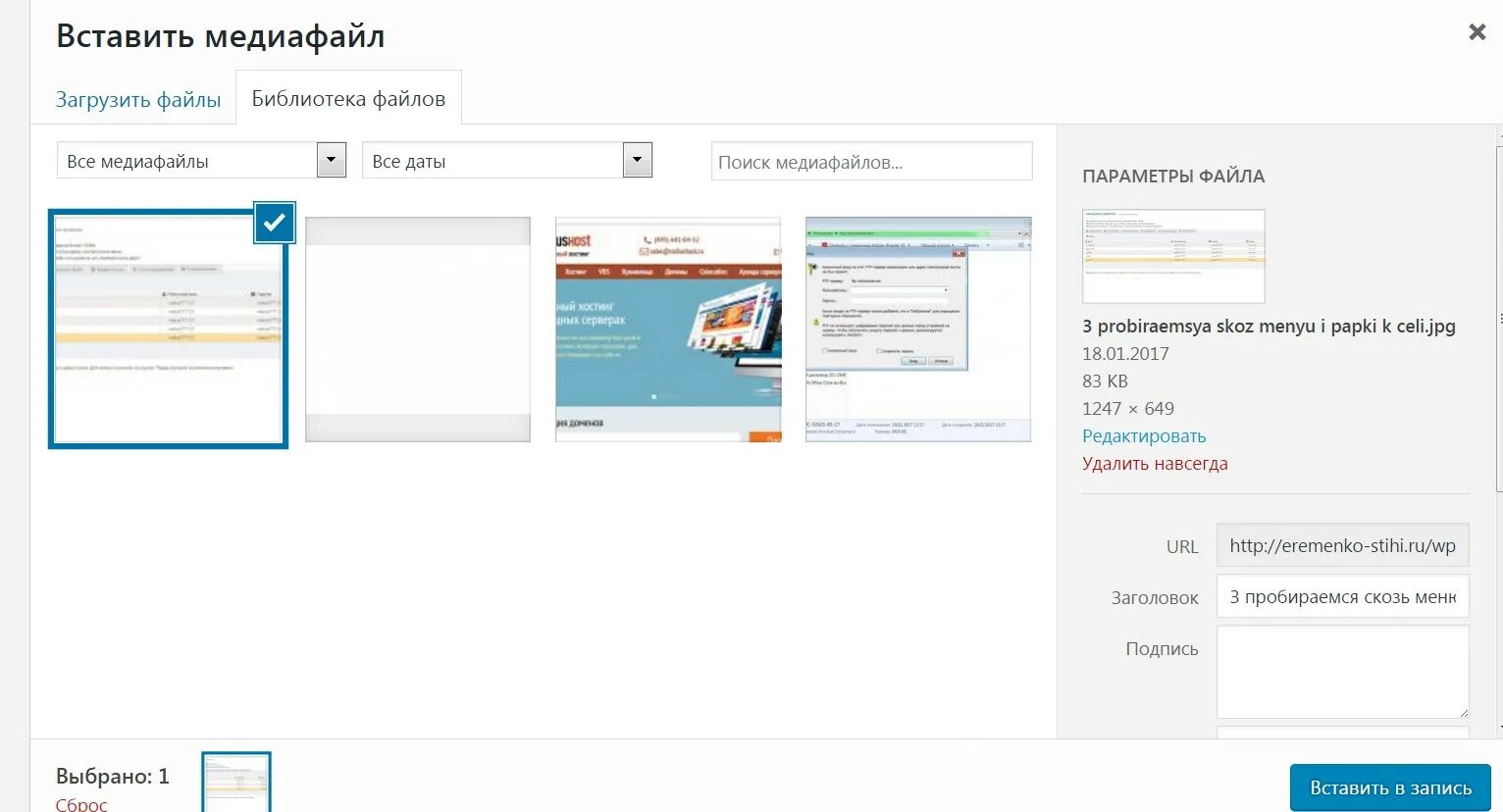Screen dimensions: 1503x812
Task: Open "Редактировать" for the selected image
Action: click(x=1143, y=435)
